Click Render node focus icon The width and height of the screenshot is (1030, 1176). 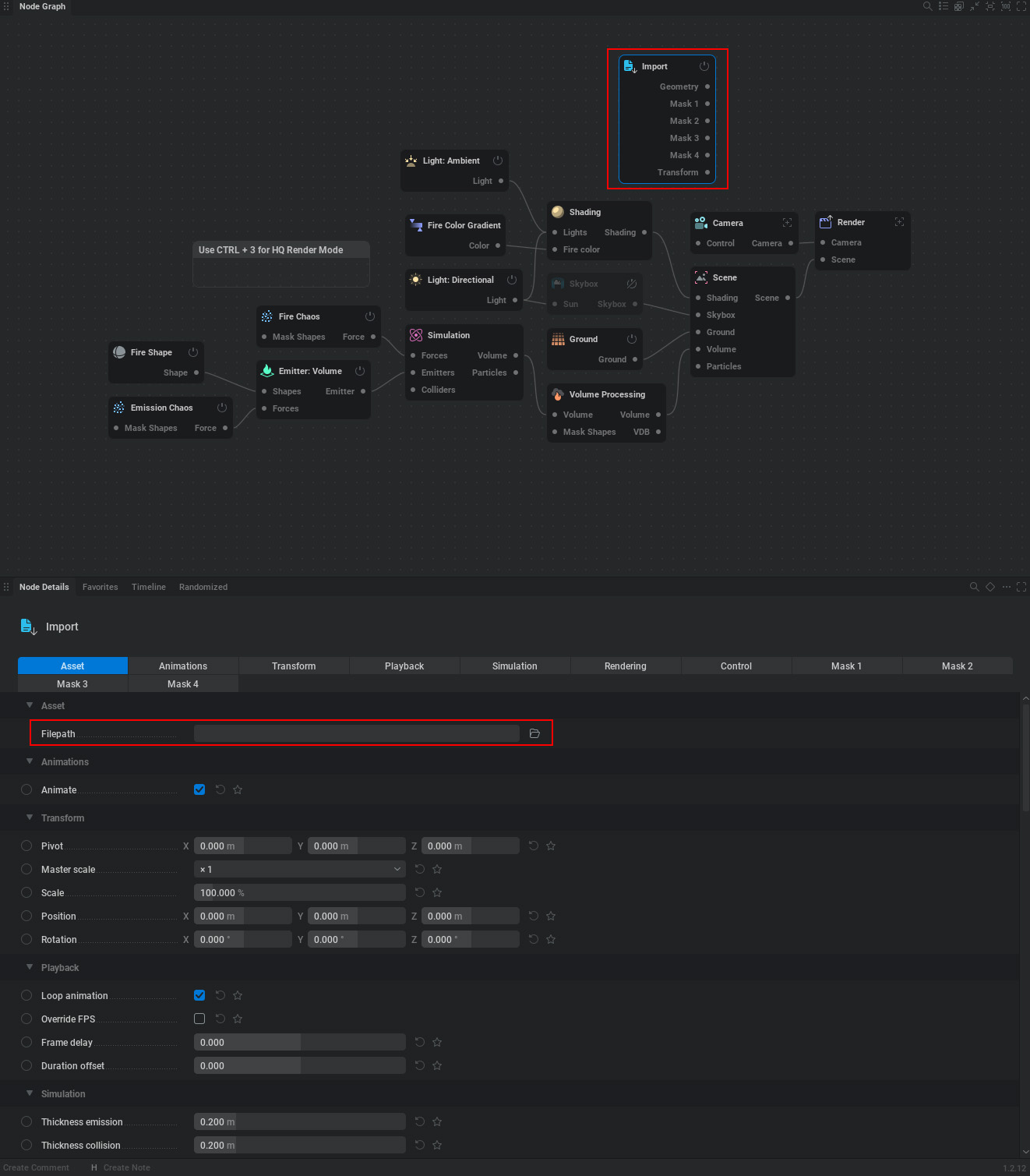coord(899,222)
